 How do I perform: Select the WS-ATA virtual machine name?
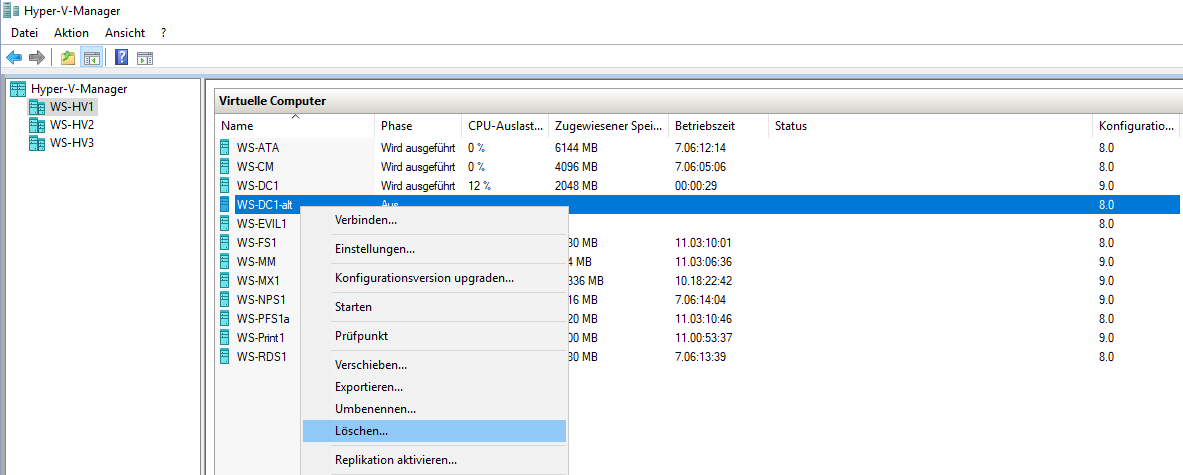(x=257, y=148)
